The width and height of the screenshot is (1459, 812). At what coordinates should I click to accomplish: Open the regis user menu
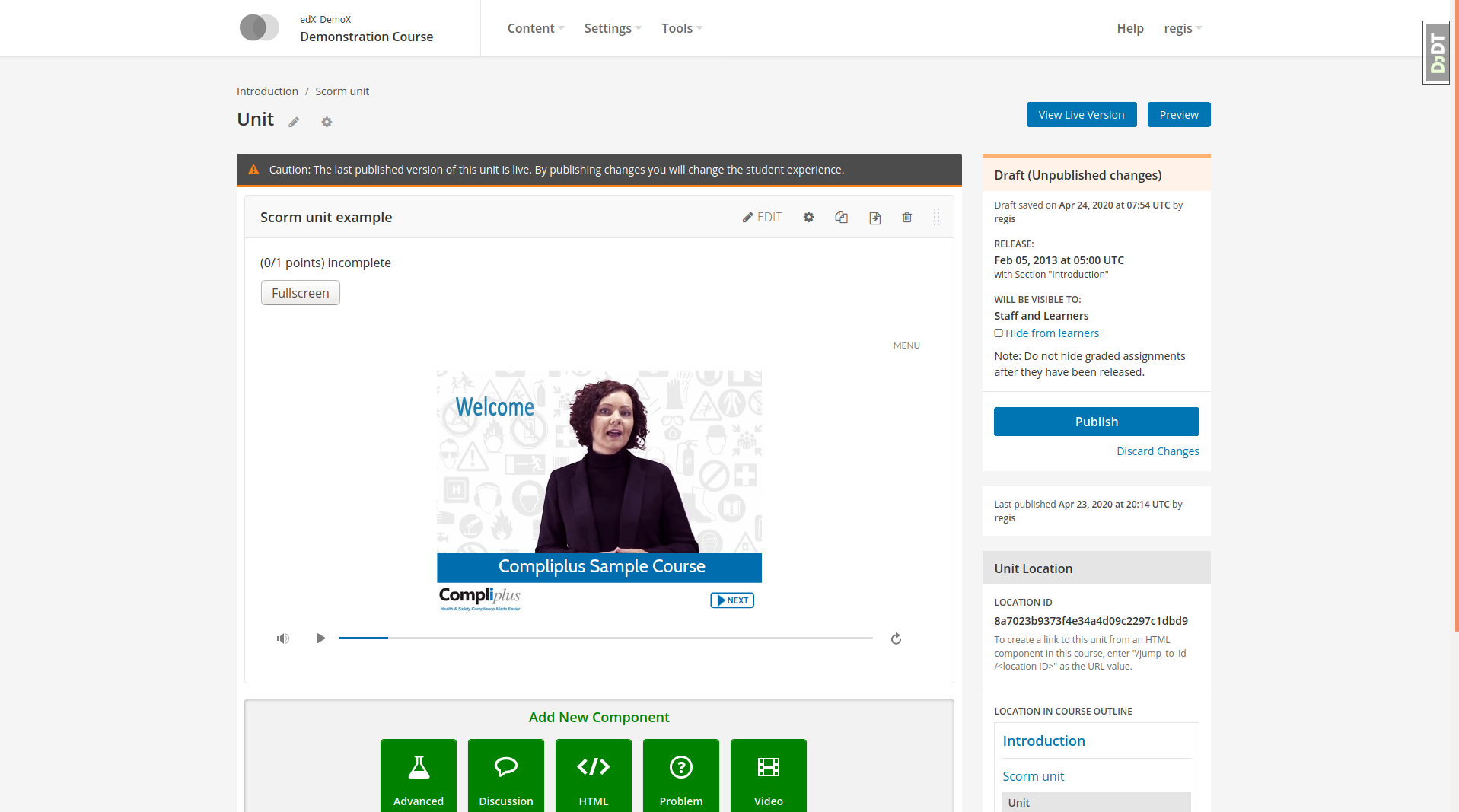[x=1182, y=28]
